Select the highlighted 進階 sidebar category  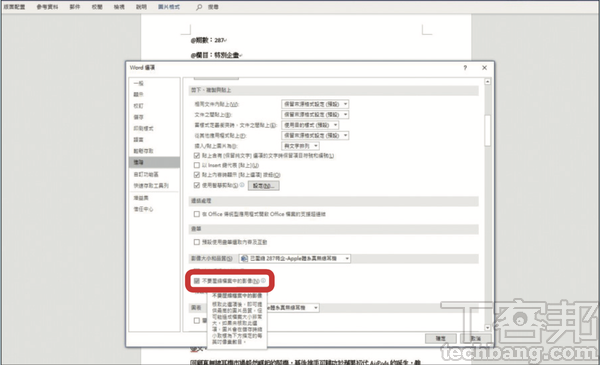pyautogui.click(x=154, y=162)
